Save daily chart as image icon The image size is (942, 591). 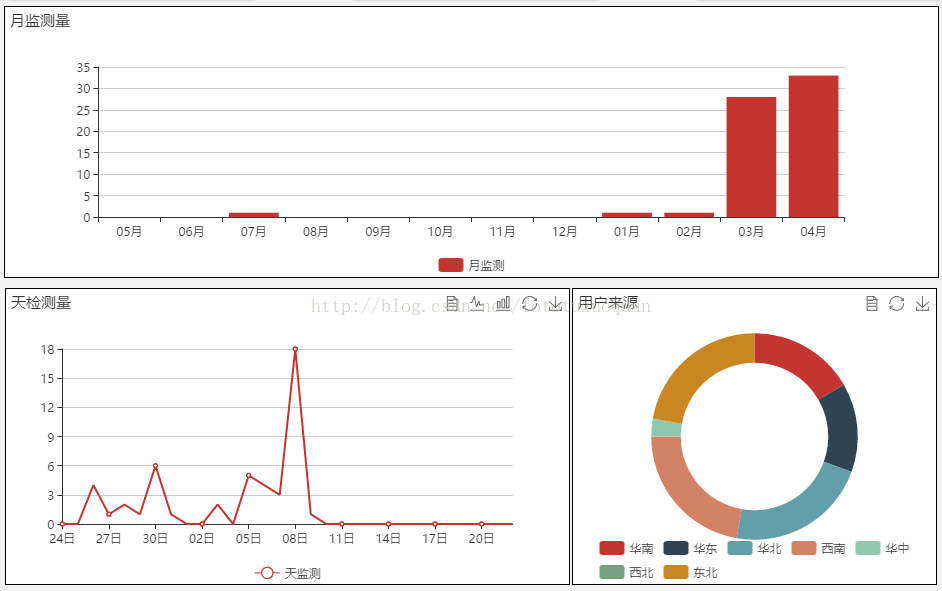tap(555, 303)
